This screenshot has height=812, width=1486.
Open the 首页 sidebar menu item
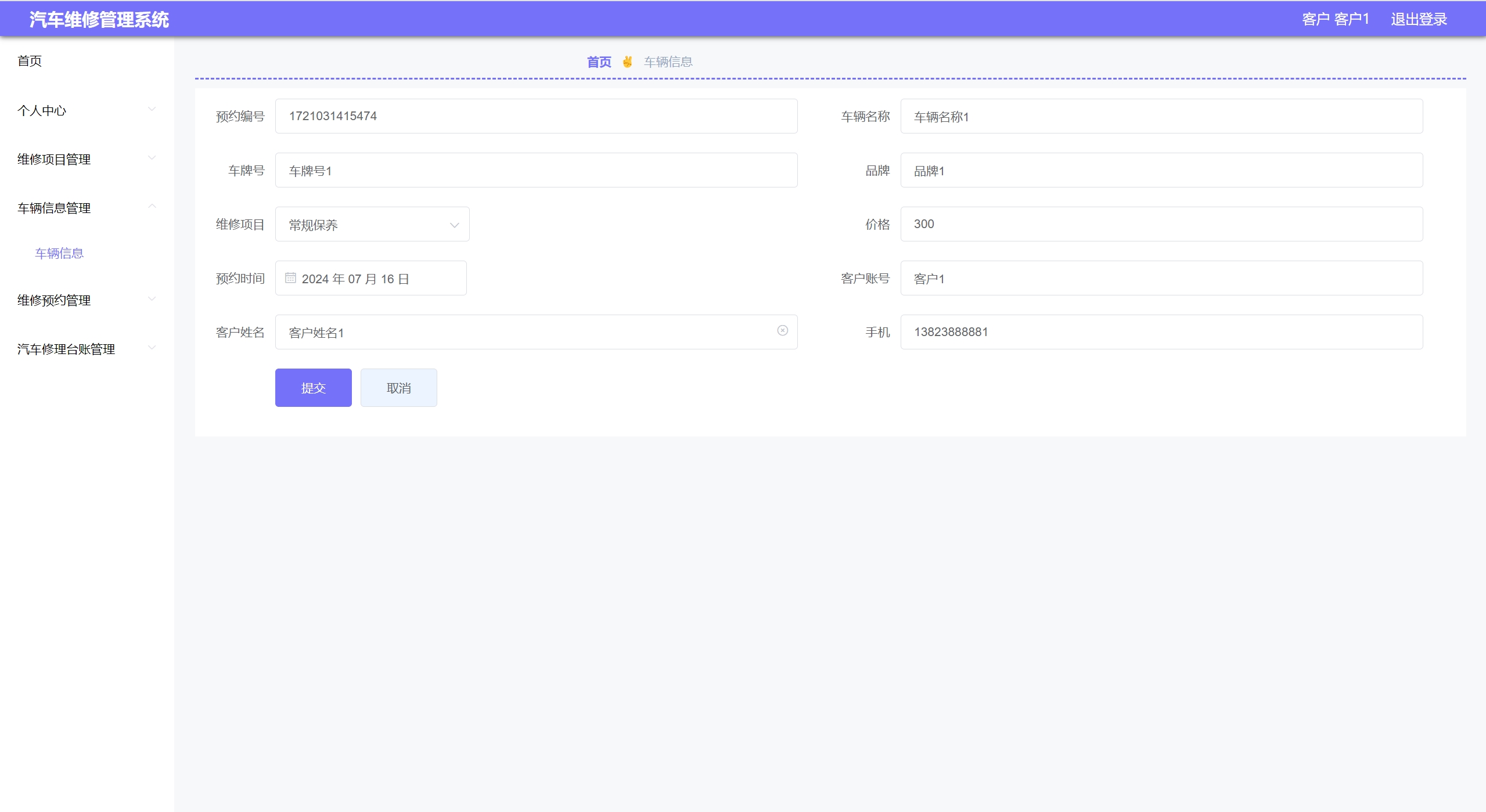point(30,61)
